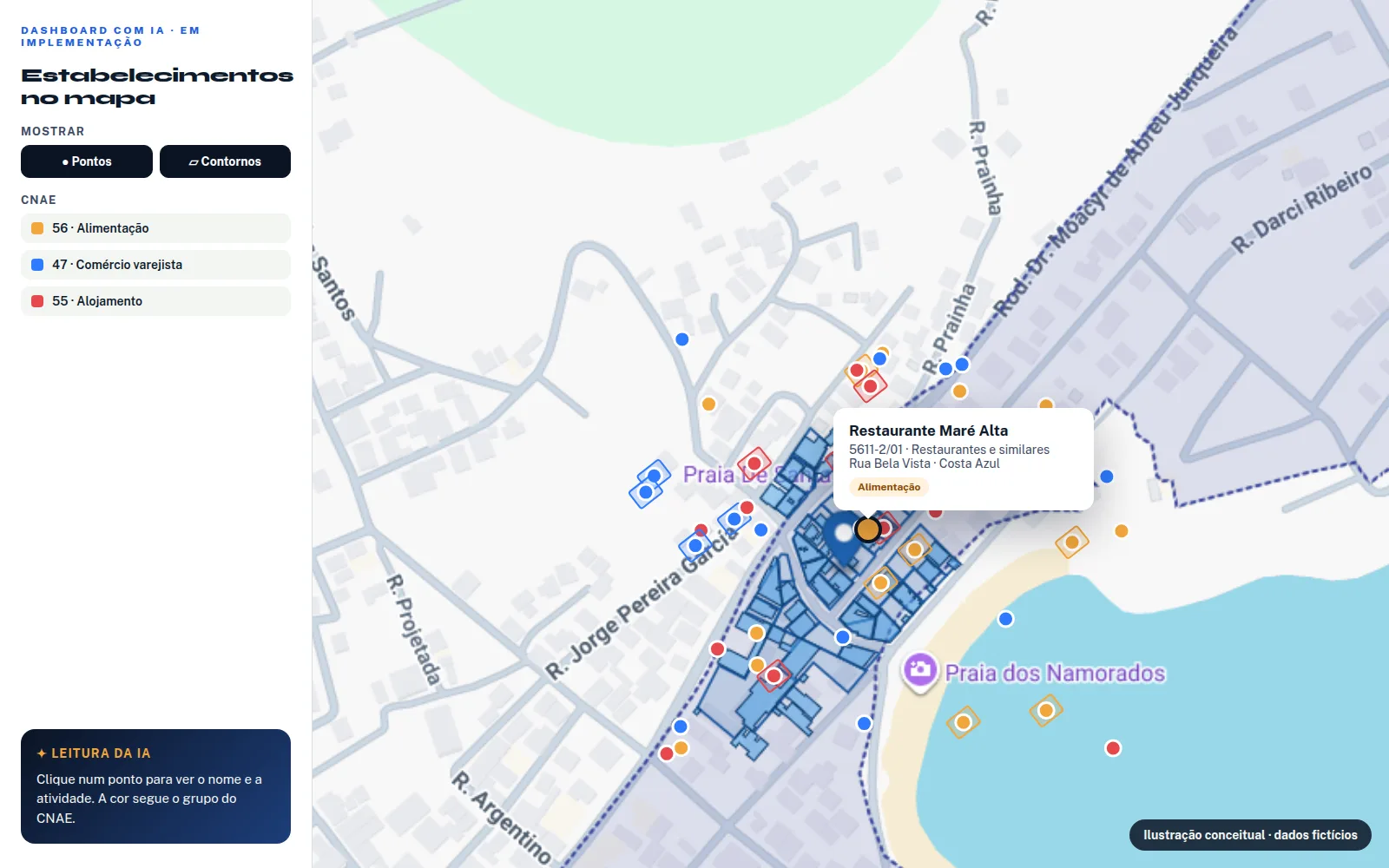Click the Estabelecimentos no mapa heading
1389x868 pixels.
point(157,87)
